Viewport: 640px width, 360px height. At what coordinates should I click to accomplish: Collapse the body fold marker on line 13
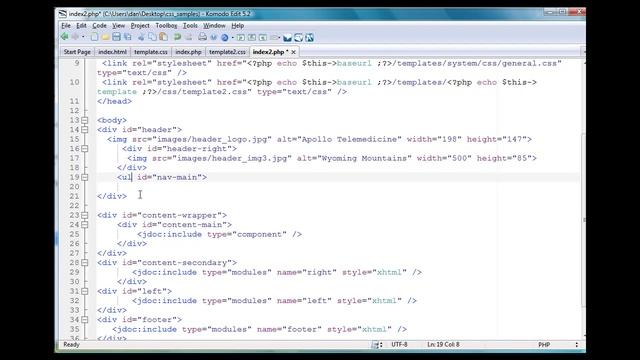click(84, 120)
